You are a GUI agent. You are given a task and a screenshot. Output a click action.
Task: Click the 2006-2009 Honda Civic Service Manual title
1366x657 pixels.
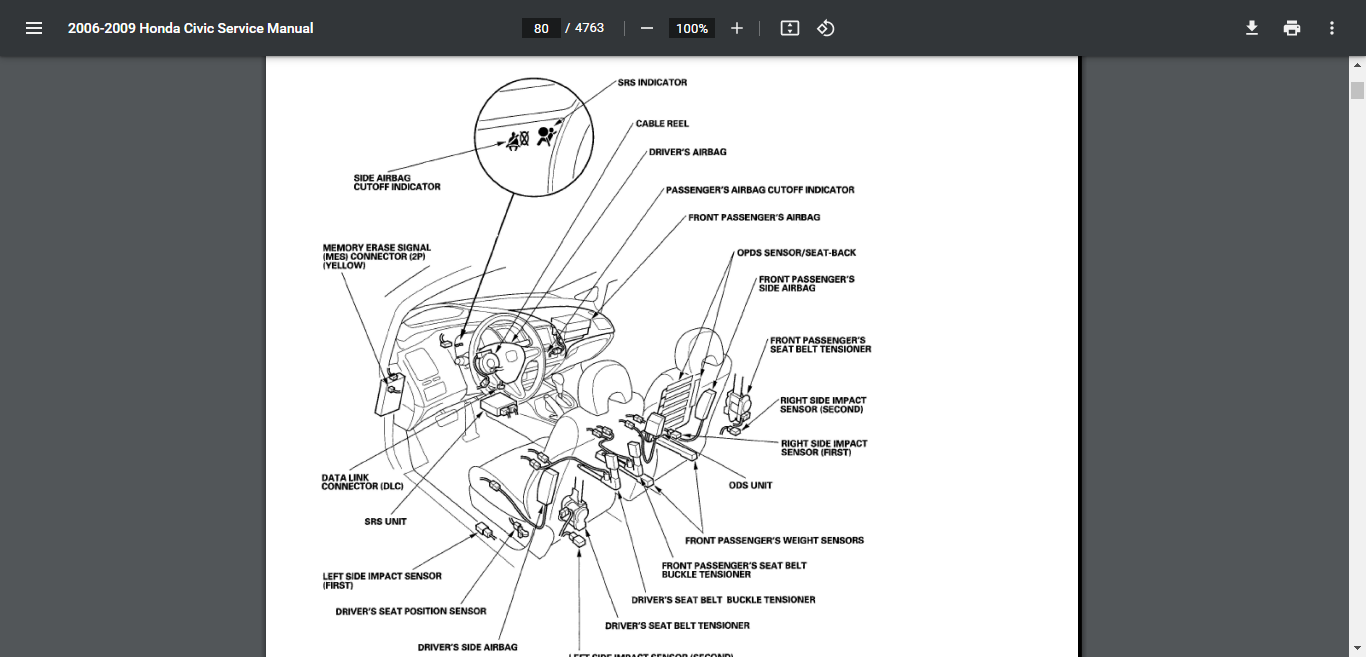[x=191, y=28]
